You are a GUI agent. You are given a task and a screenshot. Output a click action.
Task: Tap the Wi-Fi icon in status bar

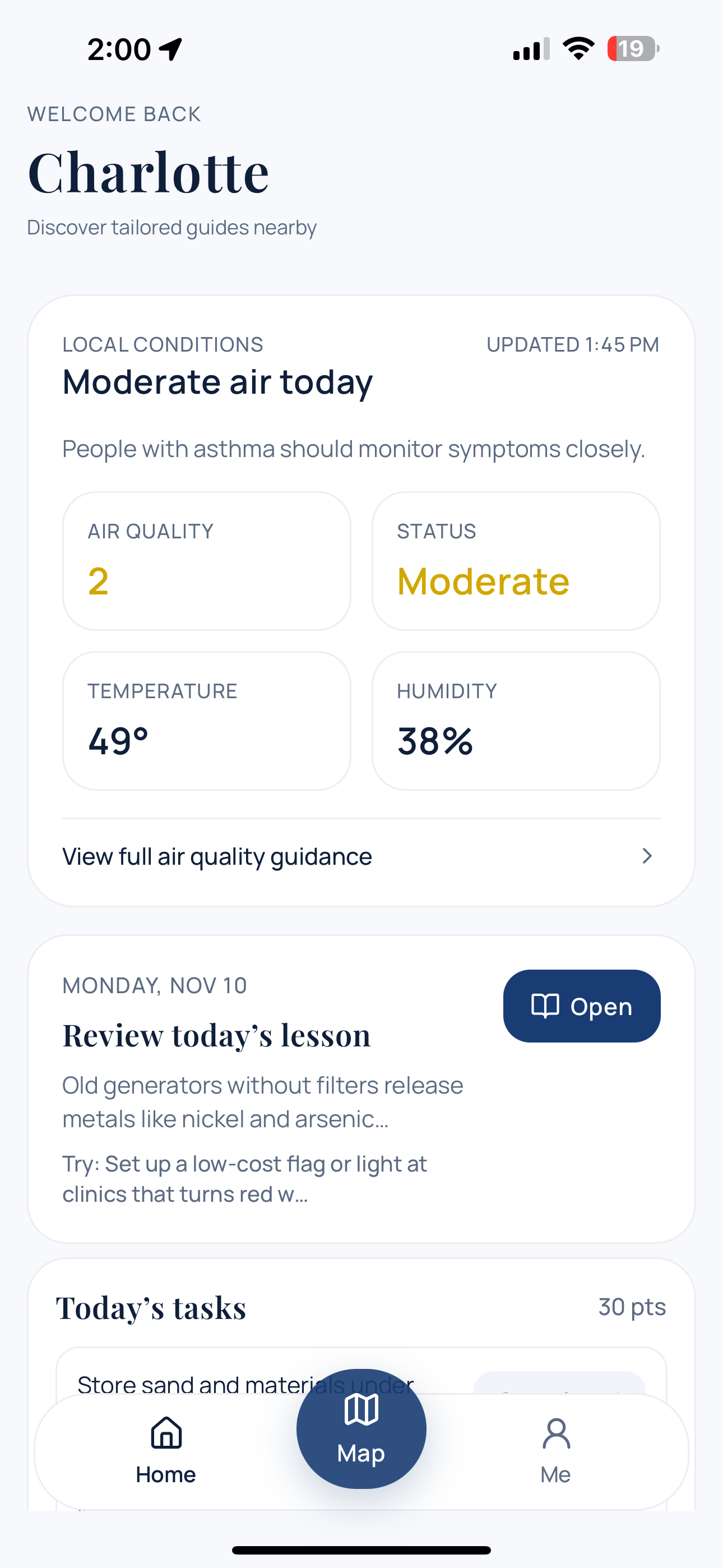(x=578, y=49)
